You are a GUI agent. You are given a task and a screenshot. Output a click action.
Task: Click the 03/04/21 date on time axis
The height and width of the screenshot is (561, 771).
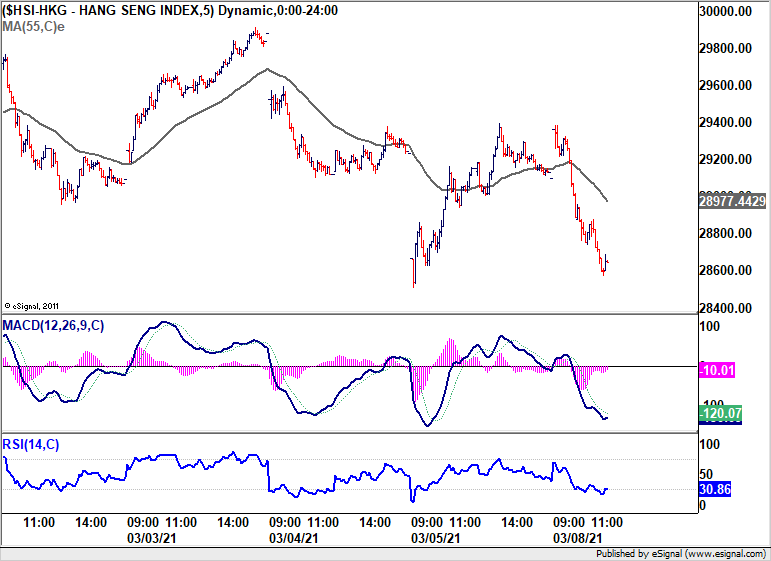tap(297, 537)
